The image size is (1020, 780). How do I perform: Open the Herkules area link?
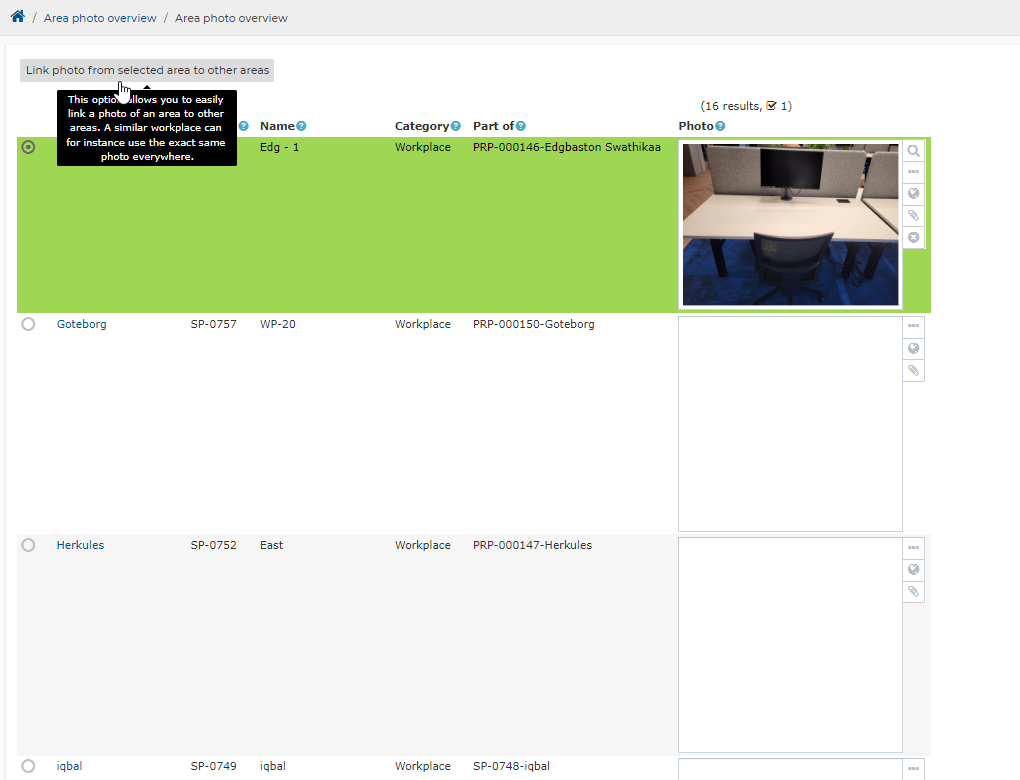click(x=80, y=545)
